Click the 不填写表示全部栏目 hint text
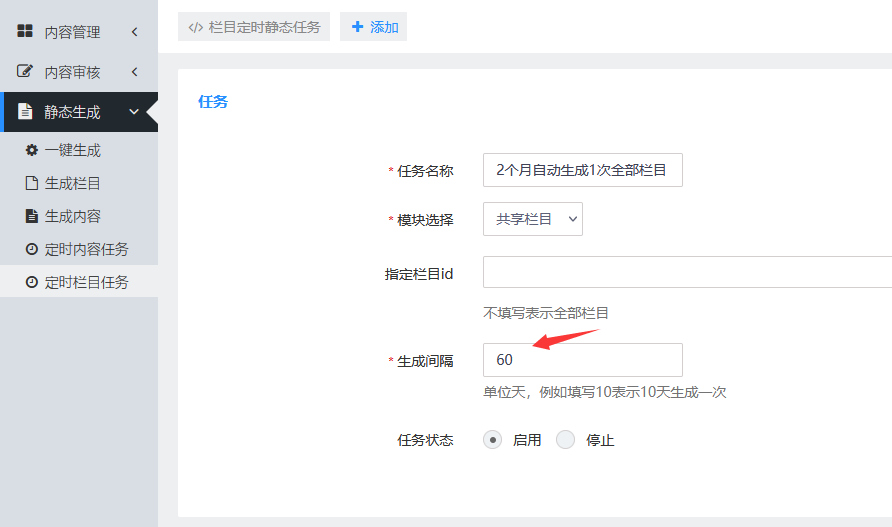Screen dimensions: 892x527 click(546, 313)
